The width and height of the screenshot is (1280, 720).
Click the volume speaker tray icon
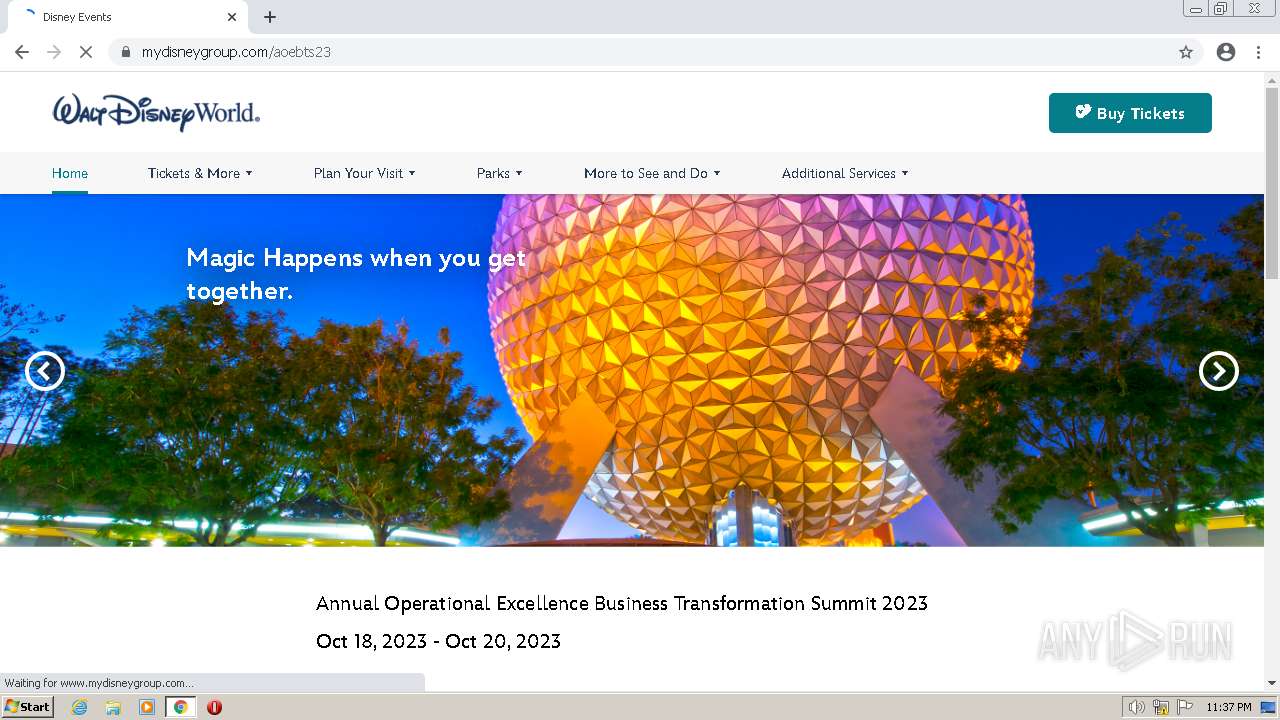tap(1136, 707)
